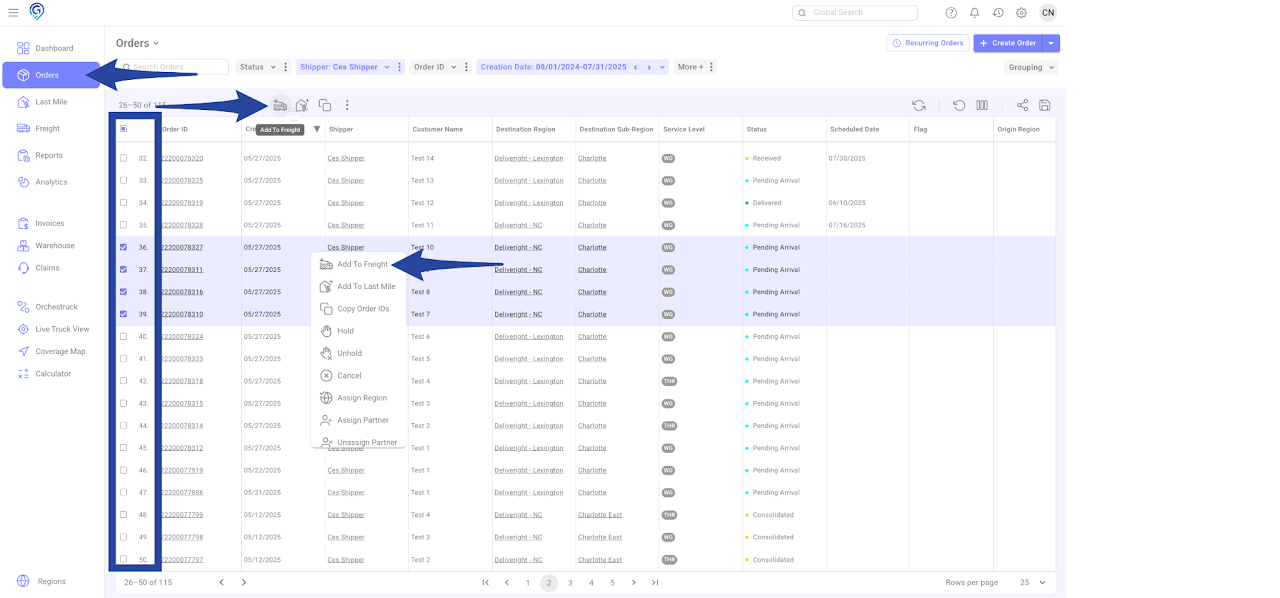Open the column chooser icon
Image resolution: width=1280 pixels, height=598 pixels.
(982, 105)
